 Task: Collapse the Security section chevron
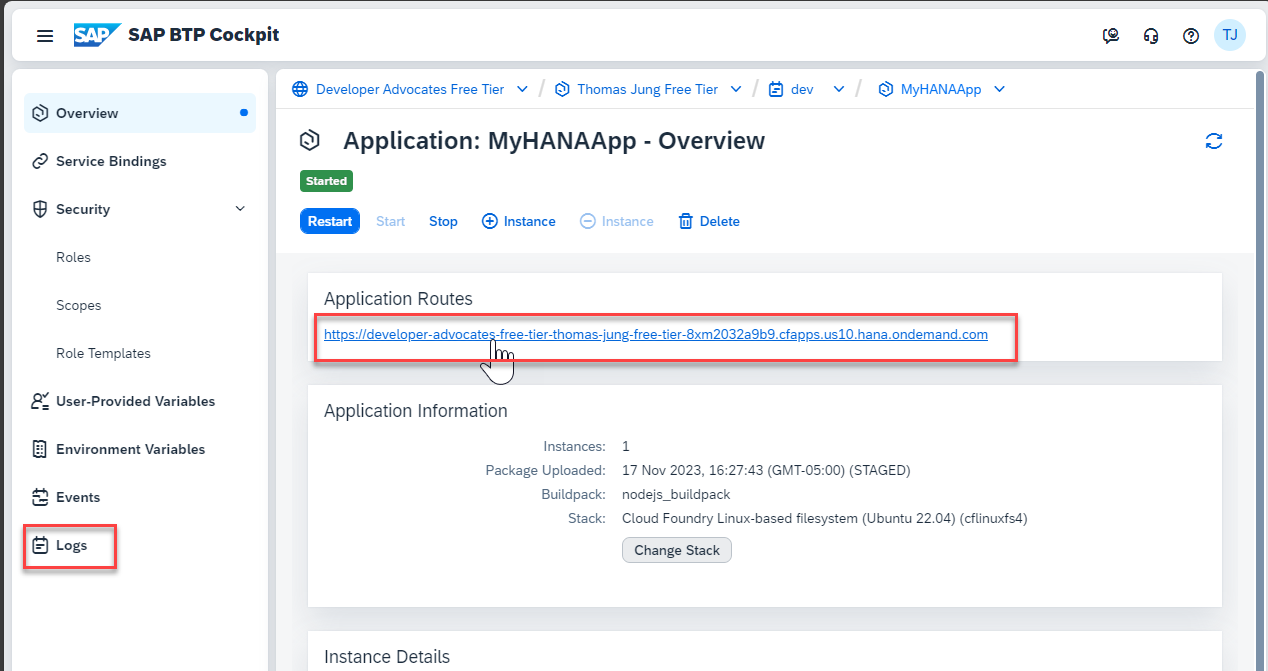point(240,209)
